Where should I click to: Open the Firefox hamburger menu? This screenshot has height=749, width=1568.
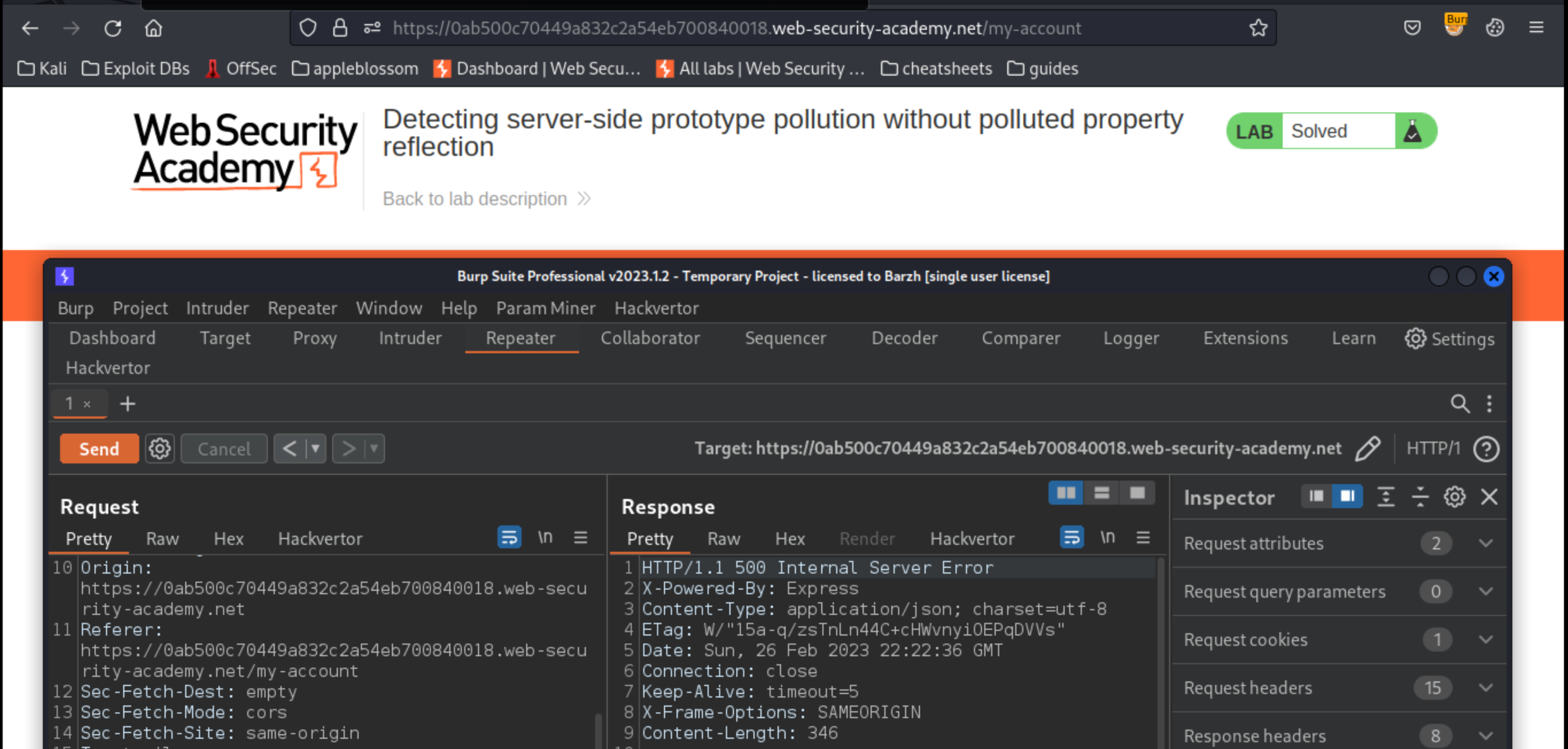[1536, 28]
